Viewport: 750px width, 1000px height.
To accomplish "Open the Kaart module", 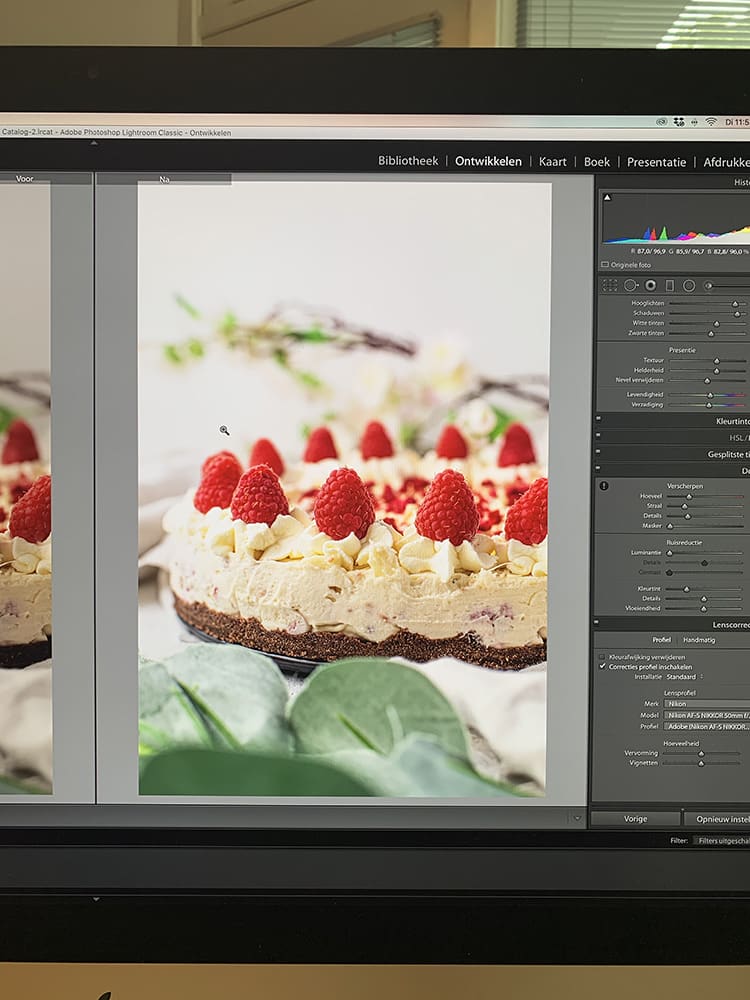I will tap(552, 162).
